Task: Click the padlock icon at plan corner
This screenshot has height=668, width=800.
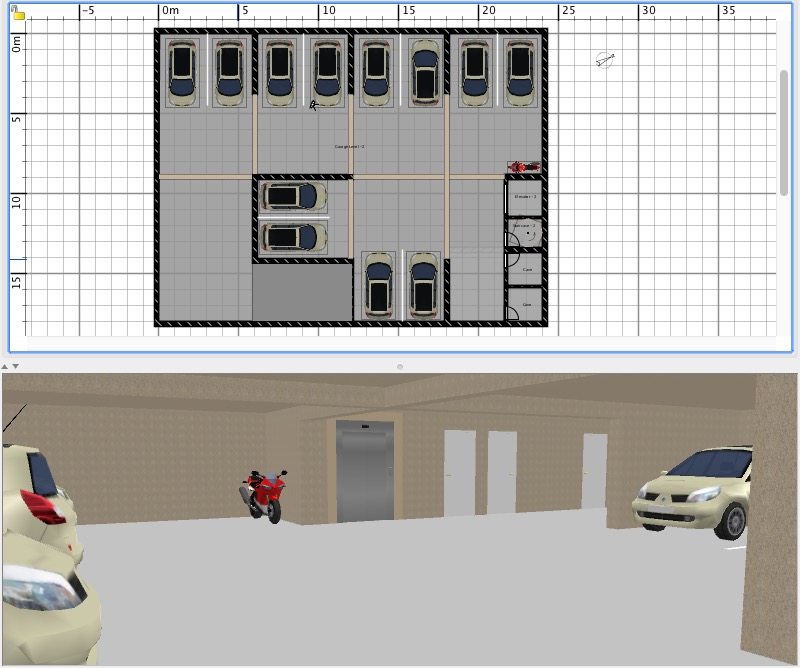Action: tap(18, 14)
